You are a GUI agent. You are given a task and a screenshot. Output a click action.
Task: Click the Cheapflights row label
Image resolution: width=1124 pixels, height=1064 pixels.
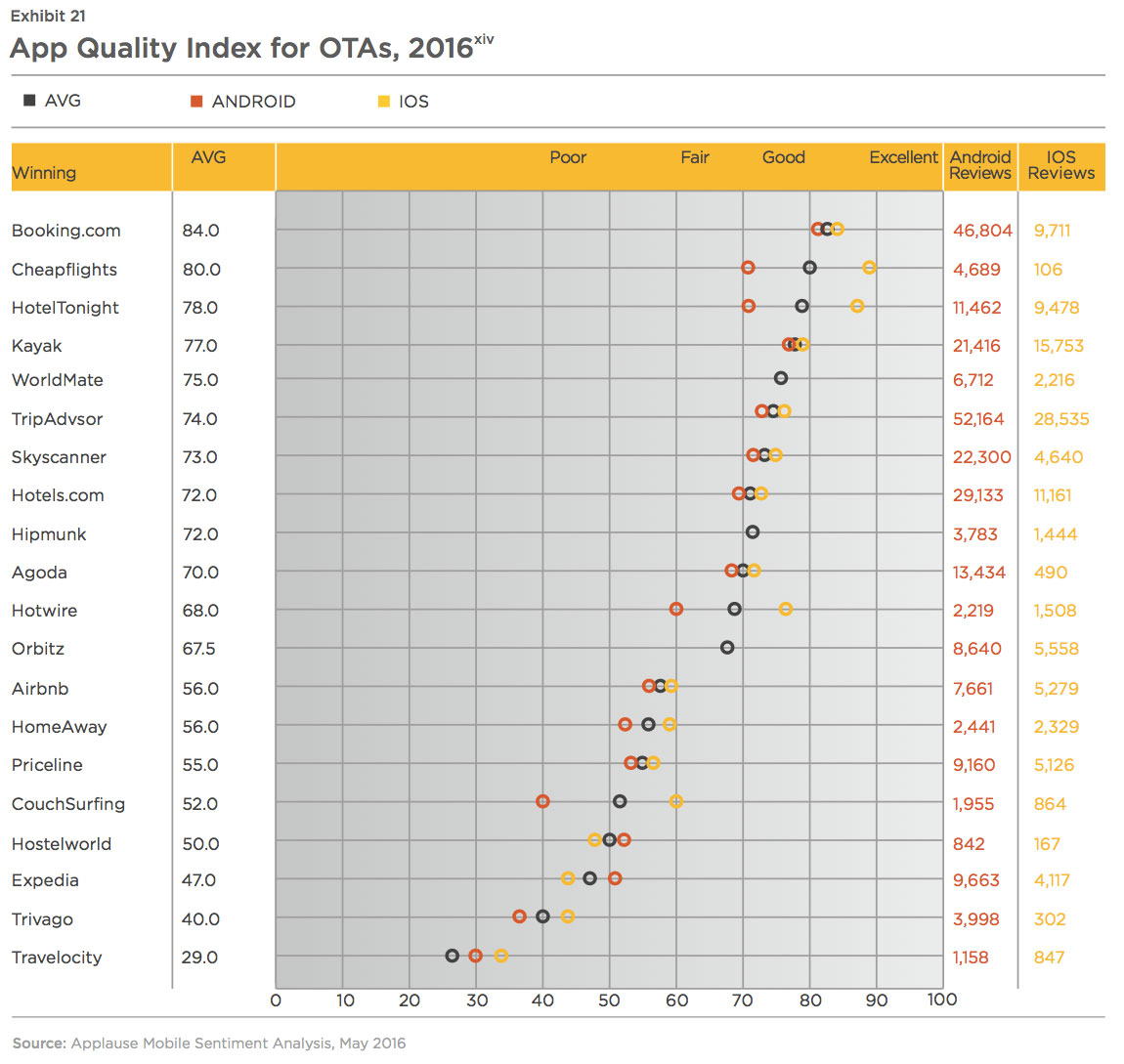coord(64,270)
